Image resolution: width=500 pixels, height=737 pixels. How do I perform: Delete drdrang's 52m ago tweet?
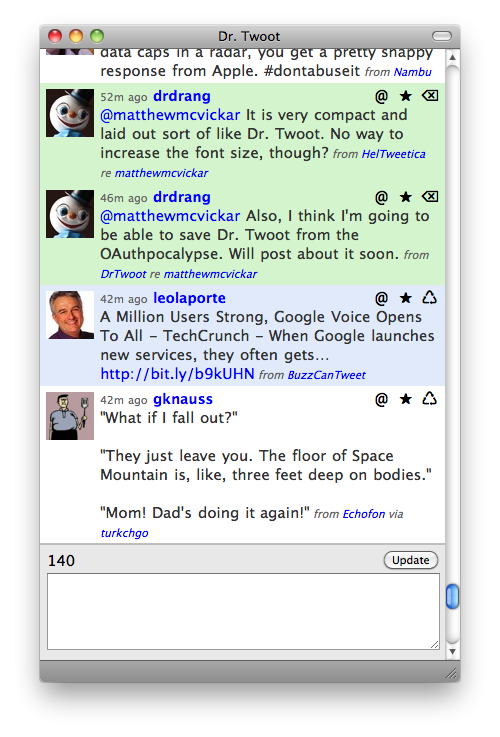[x=430, y=96]
